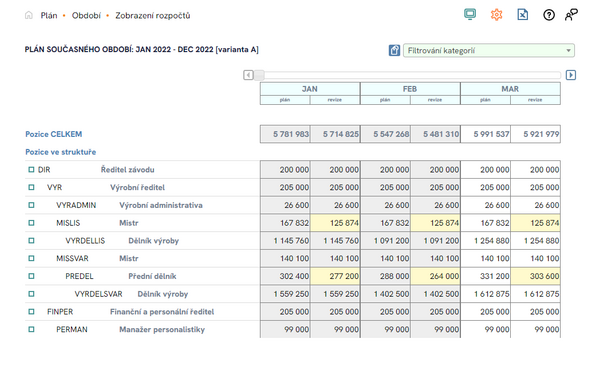600x378 pixels.
Task: Toggle the checkbox for DIR position
Action: 31,169
